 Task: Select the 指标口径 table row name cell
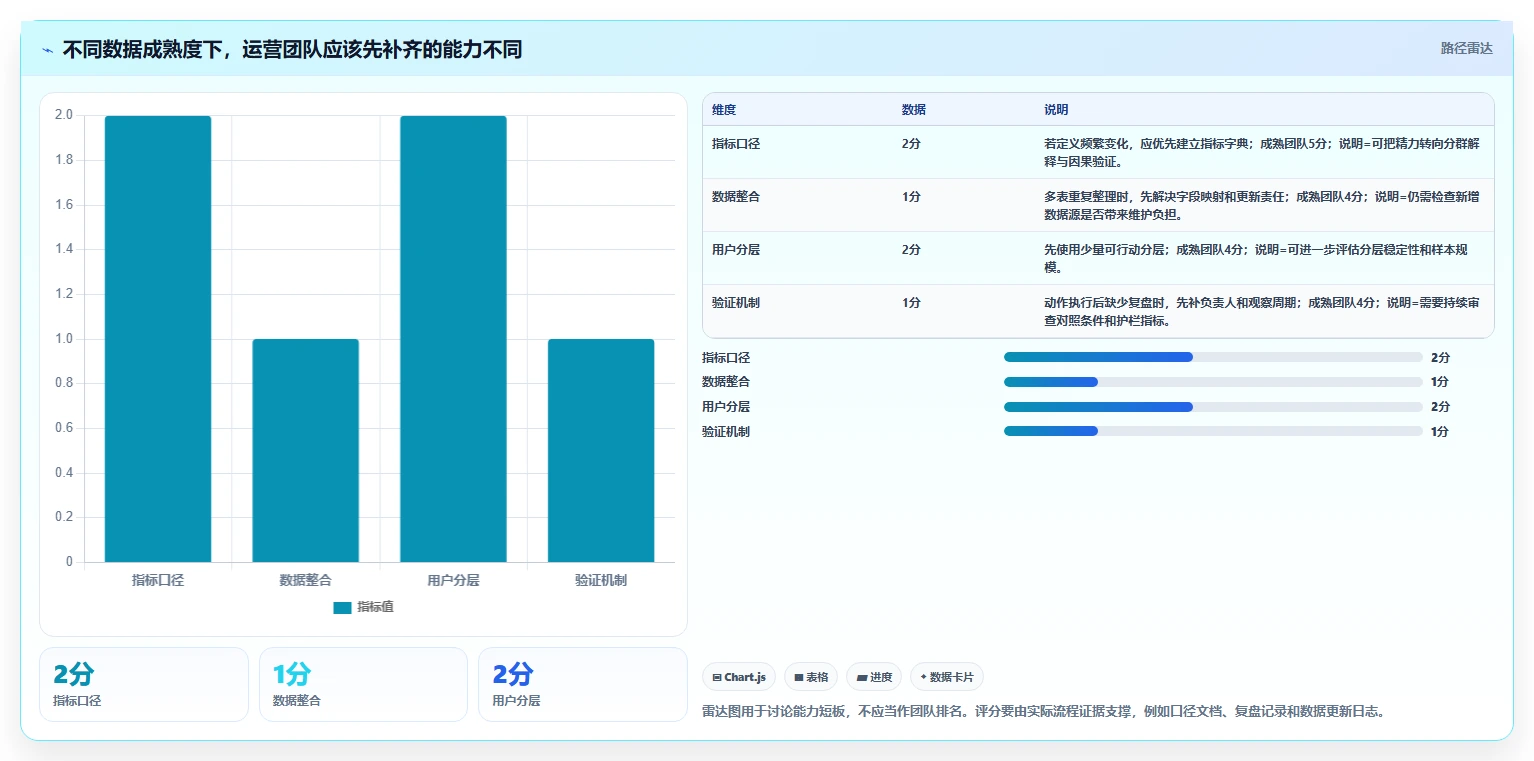tap(736, 144)
